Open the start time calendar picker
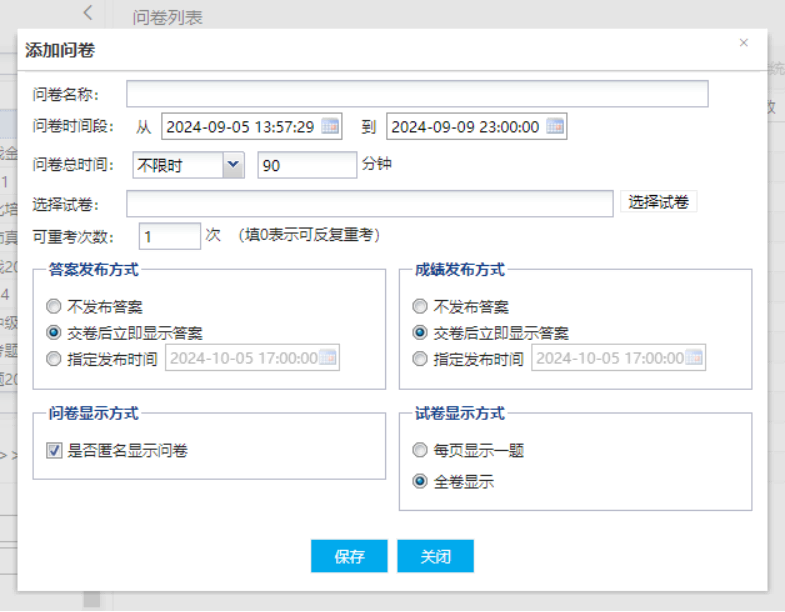The width and height of the screenshot is (785, 612). 330,127
